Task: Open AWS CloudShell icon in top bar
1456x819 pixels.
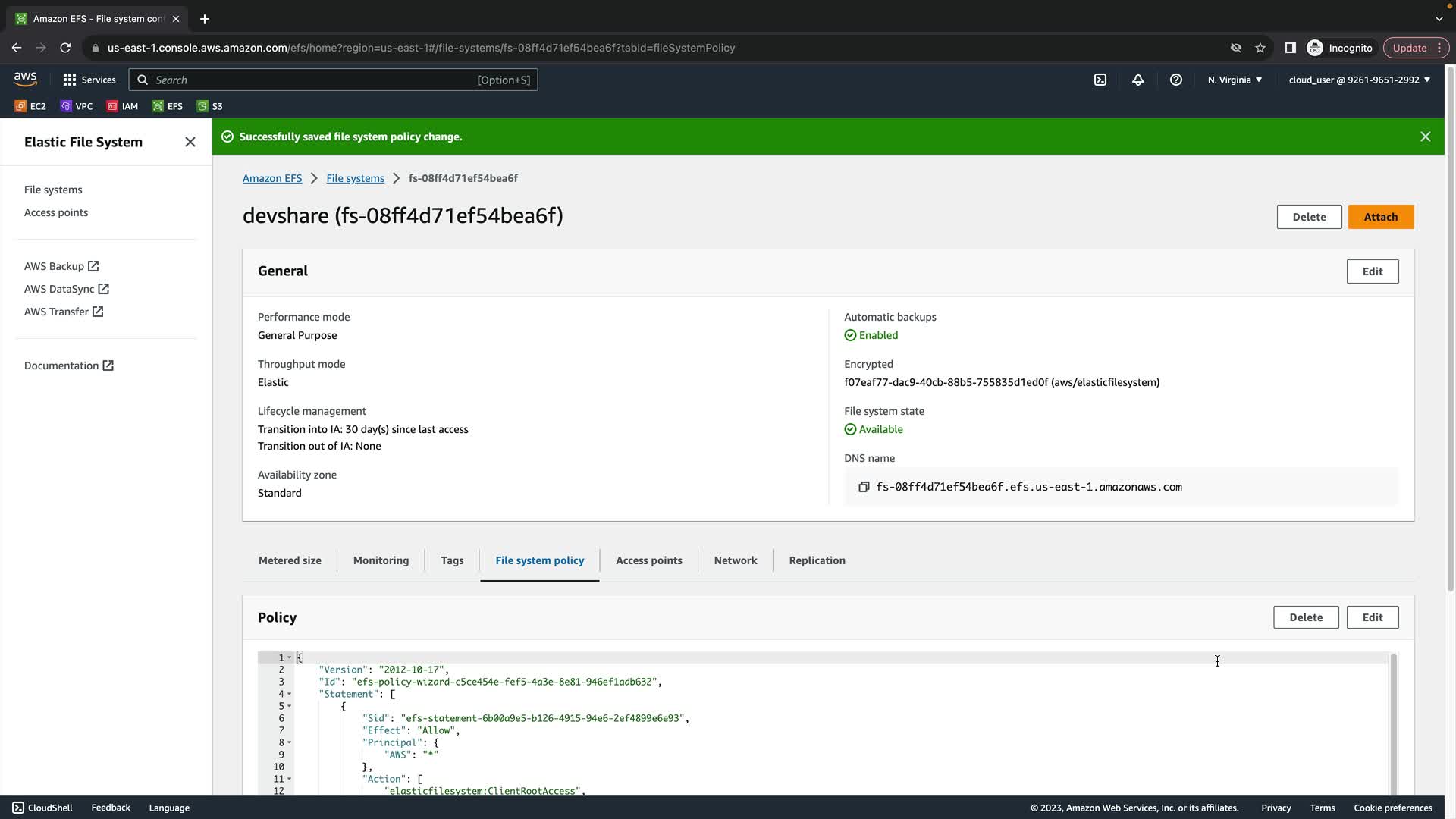Action: (x=1100, y=80)
